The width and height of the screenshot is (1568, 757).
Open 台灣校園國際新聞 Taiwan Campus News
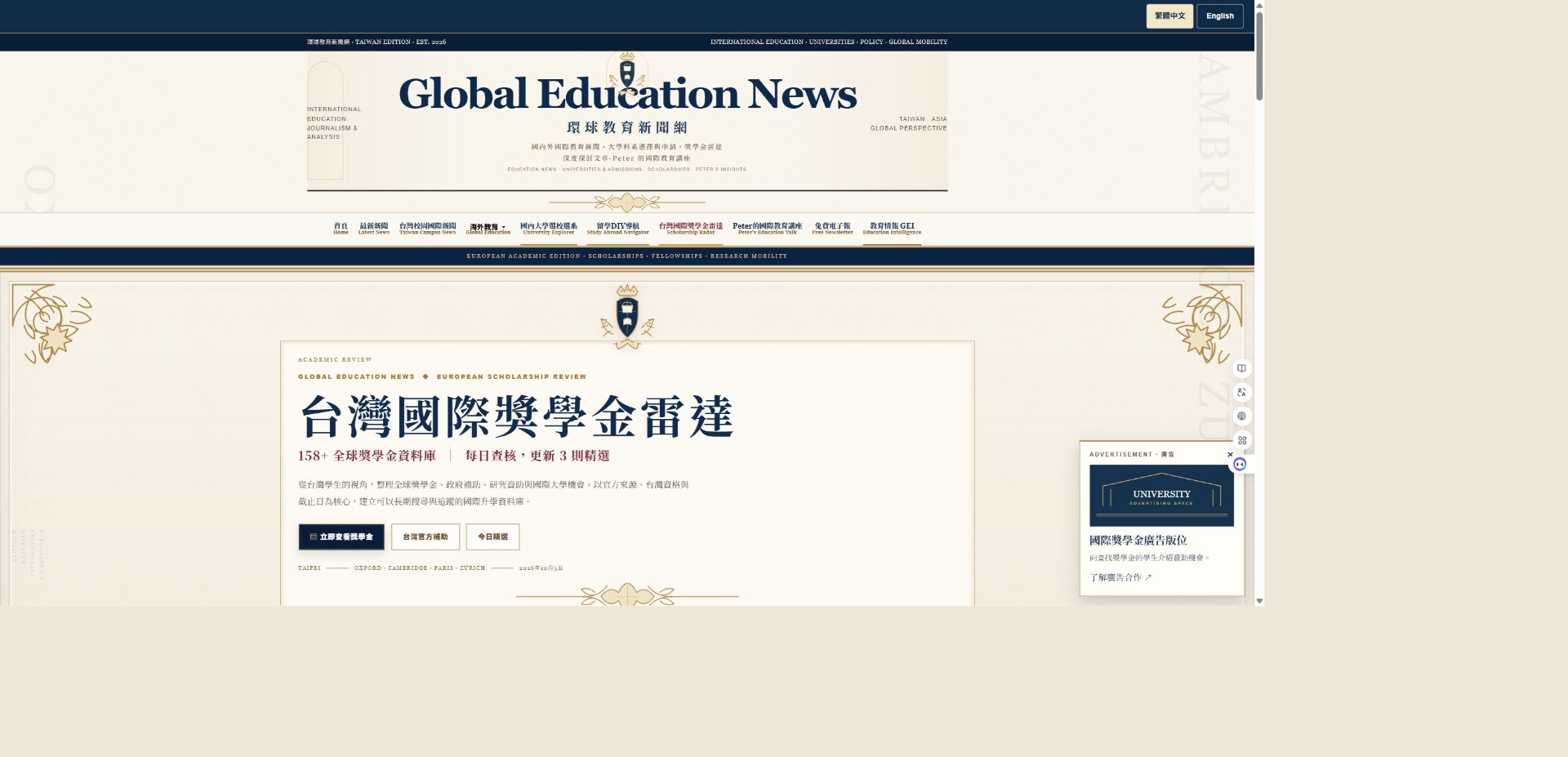coord(427,229)
